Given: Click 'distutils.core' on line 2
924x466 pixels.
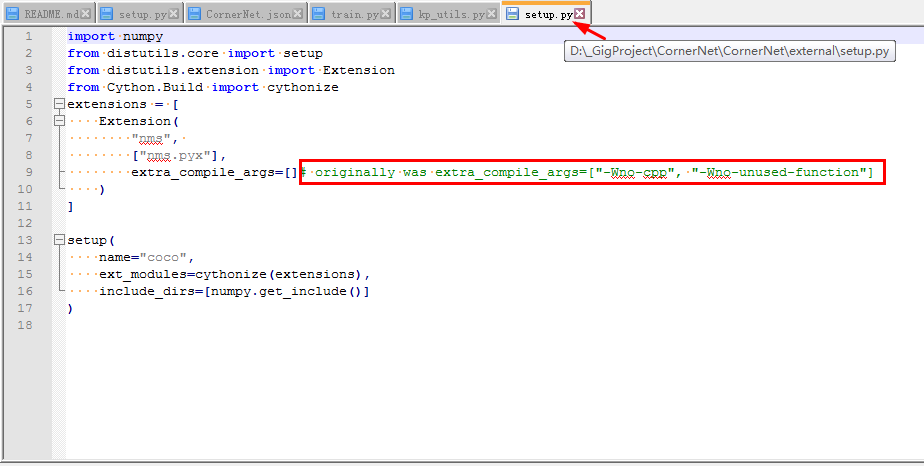Looking at the screenshot, I should pos(163,54).
